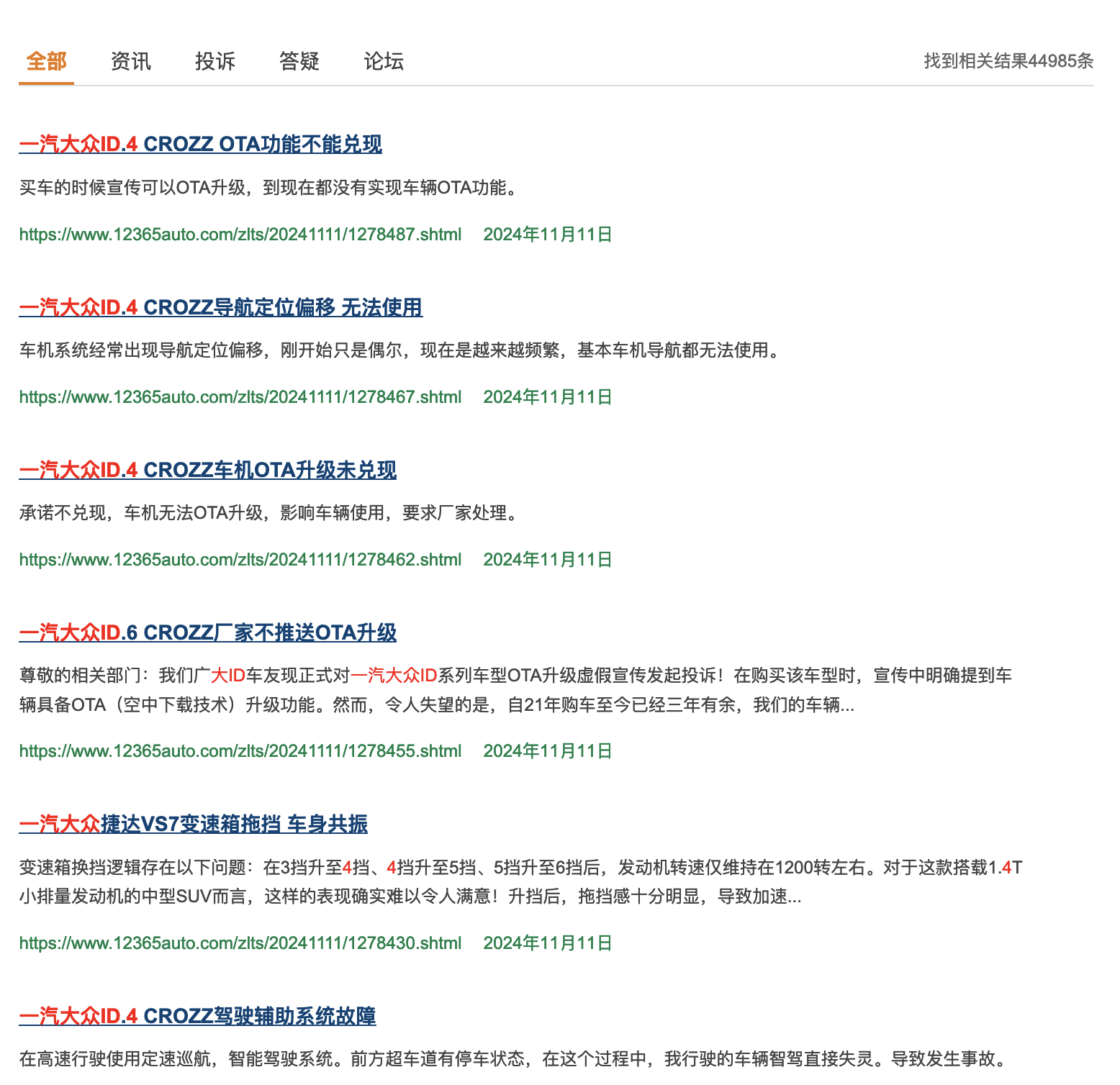The height and width of the screenshot is (1085, 1120).
Task: Open result 一汽大众ID.4 CROZZ车机OTA升级未兑现
Action: click(207, 470)
